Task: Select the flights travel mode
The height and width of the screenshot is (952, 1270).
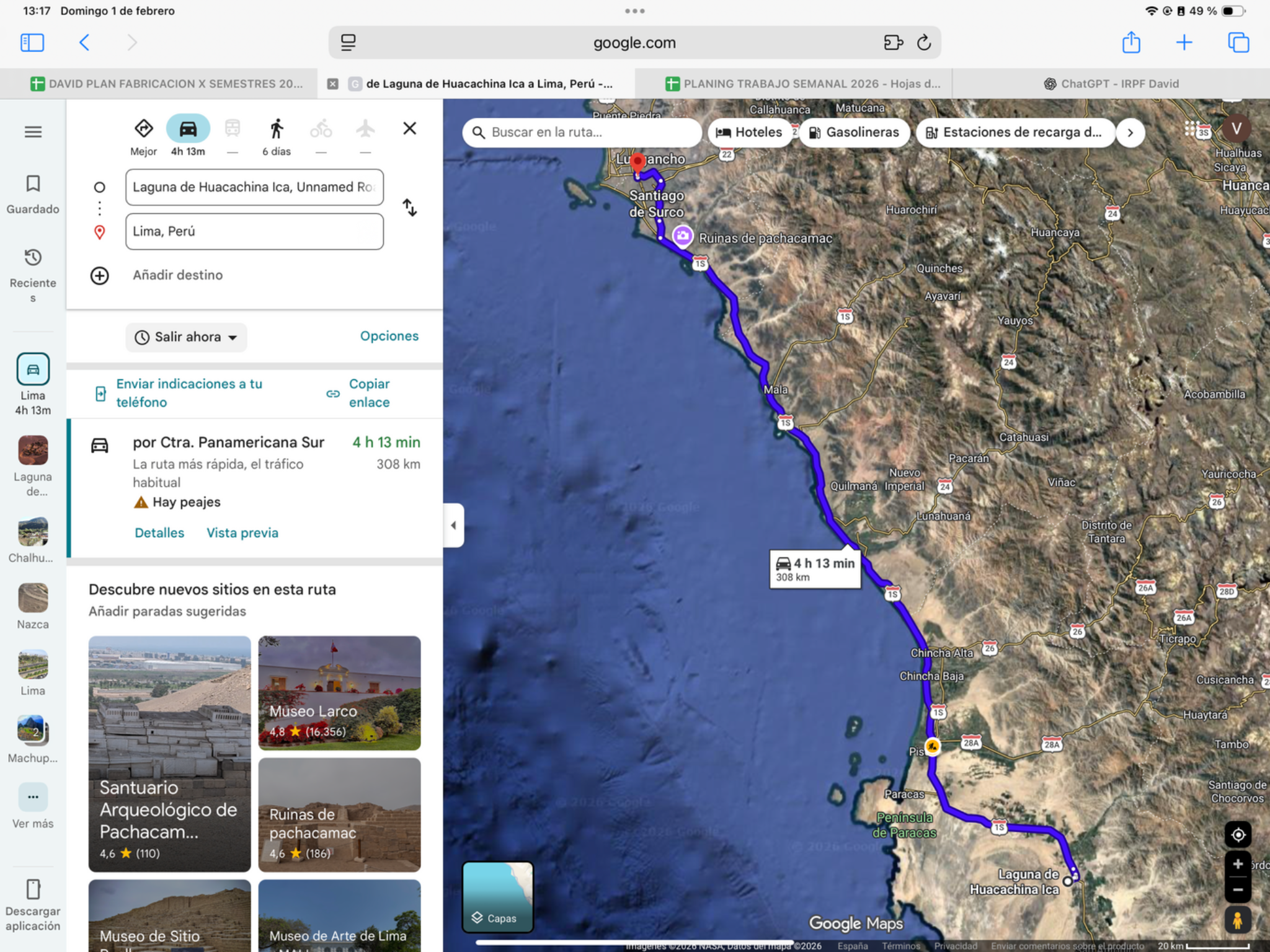Action: 366,136
